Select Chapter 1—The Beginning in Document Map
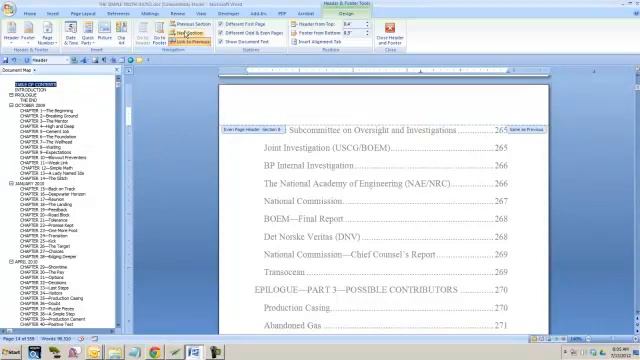This screenshot has width=640, height=360. [x=46, y=111]
